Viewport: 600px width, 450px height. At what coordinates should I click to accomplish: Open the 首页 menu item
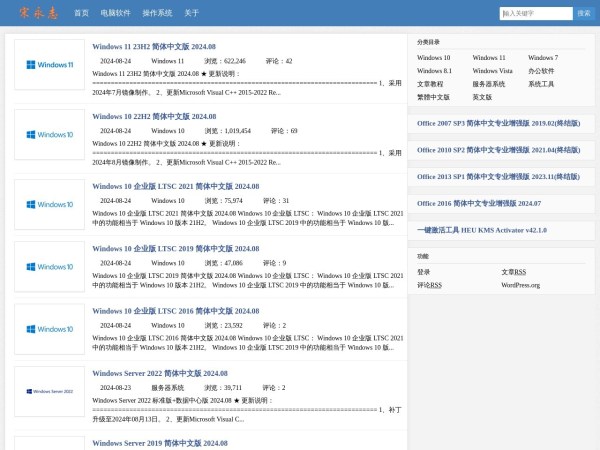pos(81,14)
